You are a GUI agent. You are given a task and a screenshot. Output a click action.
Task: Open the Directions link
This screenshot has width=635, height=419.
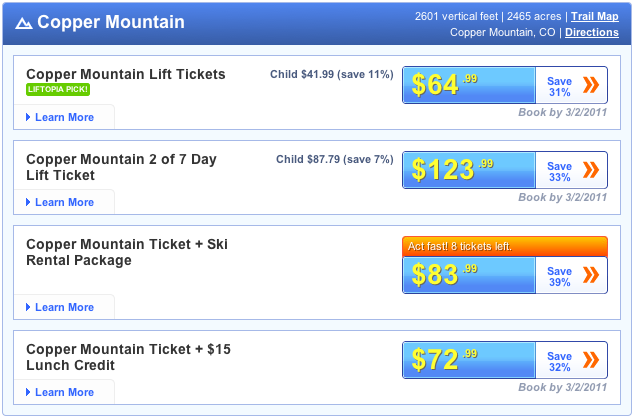(x=591, y=32)
